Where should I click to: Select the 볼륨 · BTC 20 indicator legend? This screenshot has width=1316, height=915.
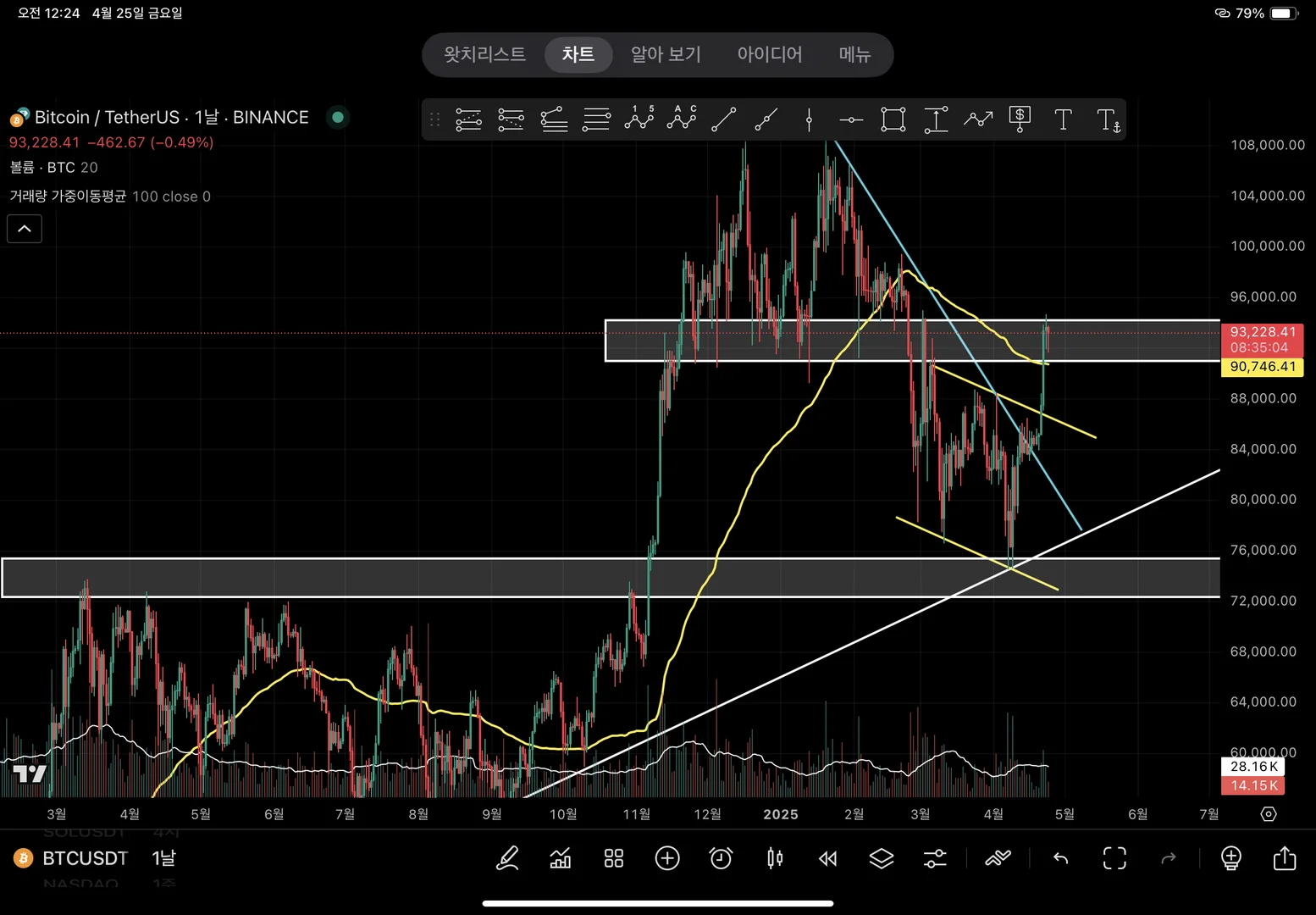click(x=54, y=168)
